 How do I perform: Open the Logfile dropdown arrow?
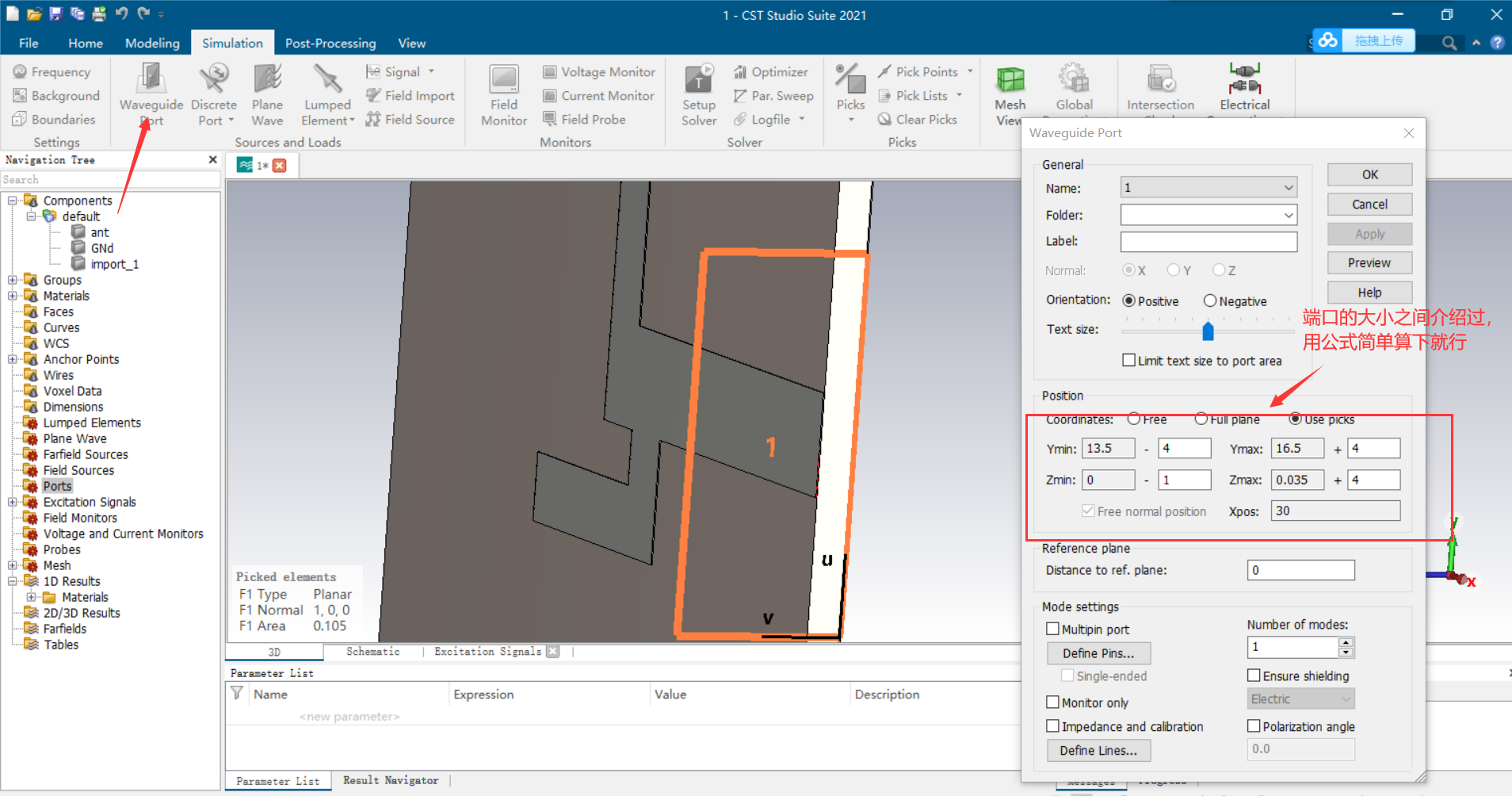(802, 119)
